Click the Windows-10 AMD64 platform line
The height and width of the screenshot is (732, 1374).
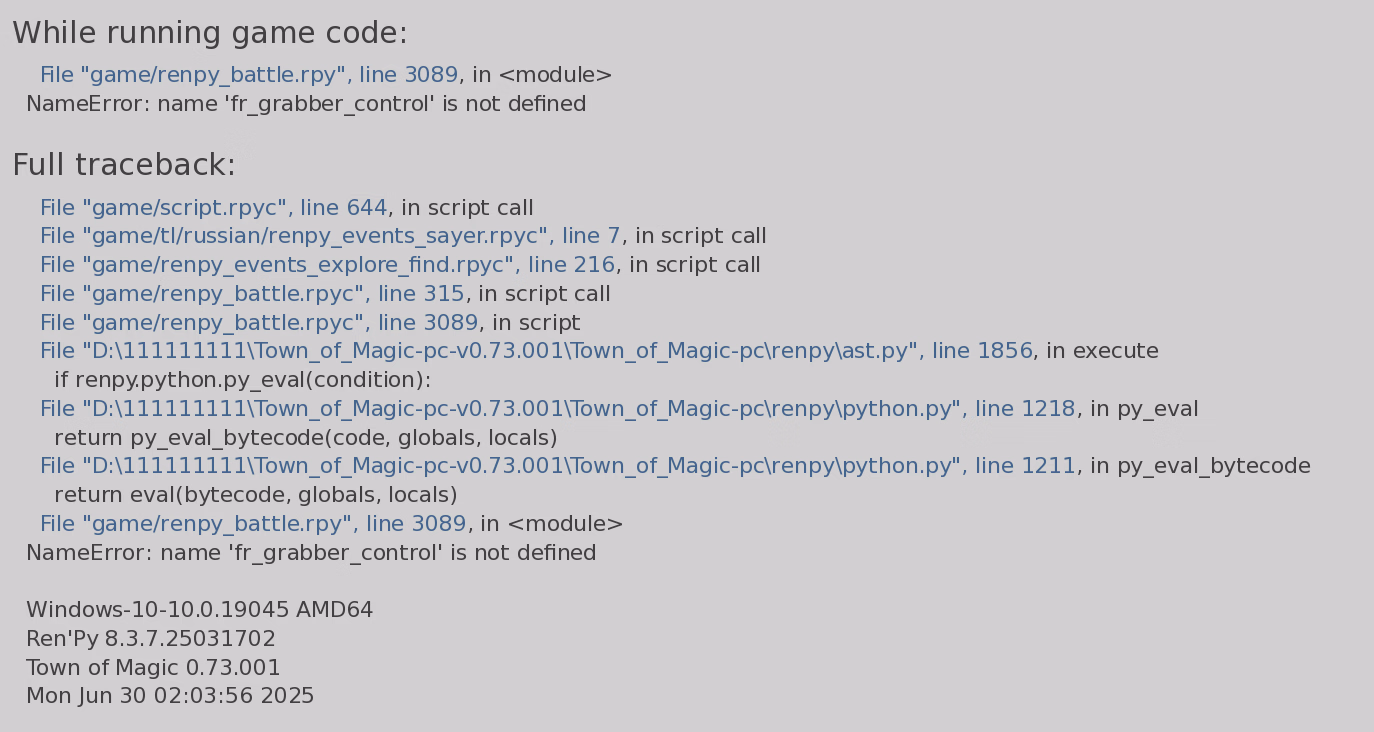click(x=199, y=610)
